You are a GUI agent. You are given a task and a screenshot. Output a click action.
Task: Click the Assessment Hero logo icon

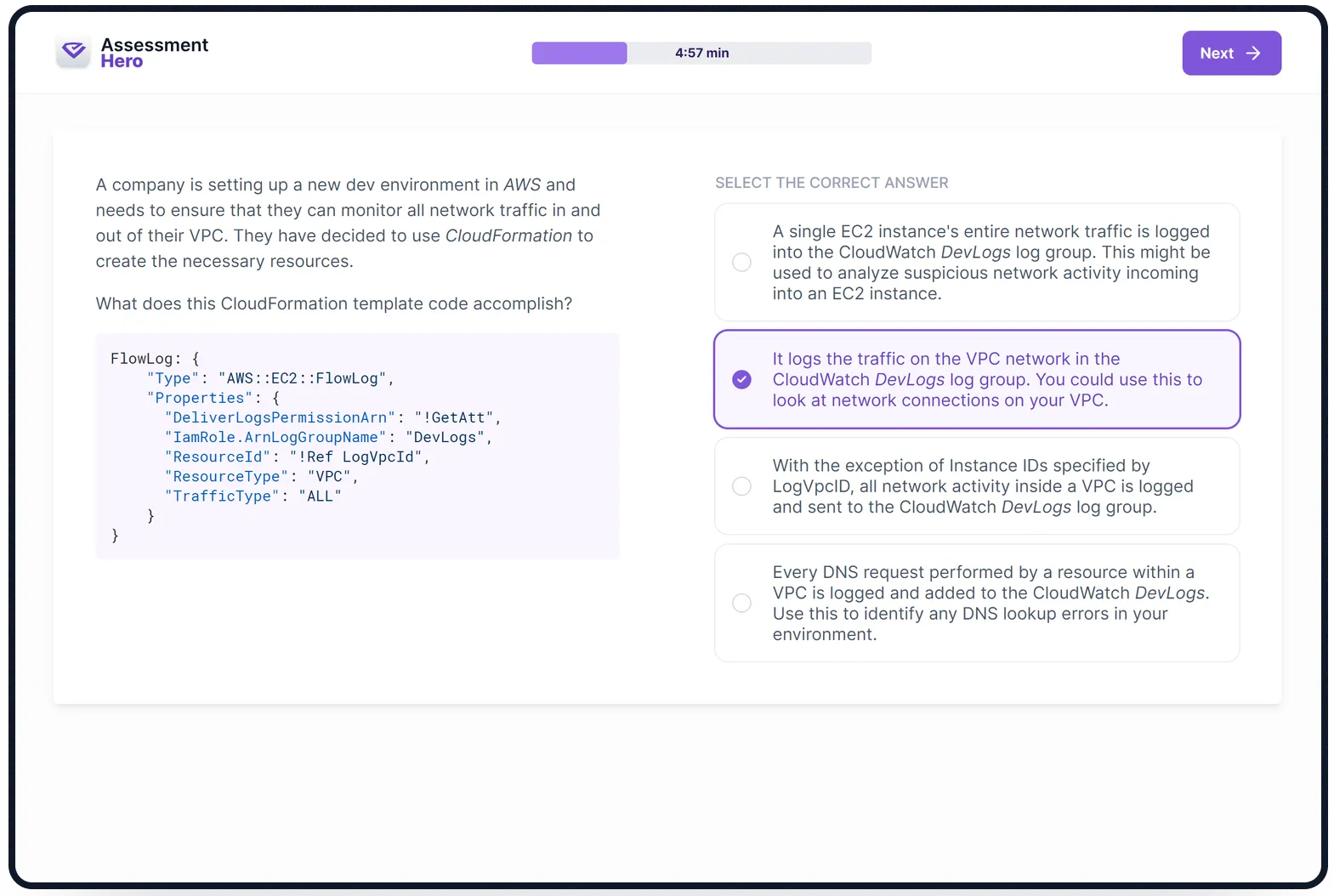point(73,52)
